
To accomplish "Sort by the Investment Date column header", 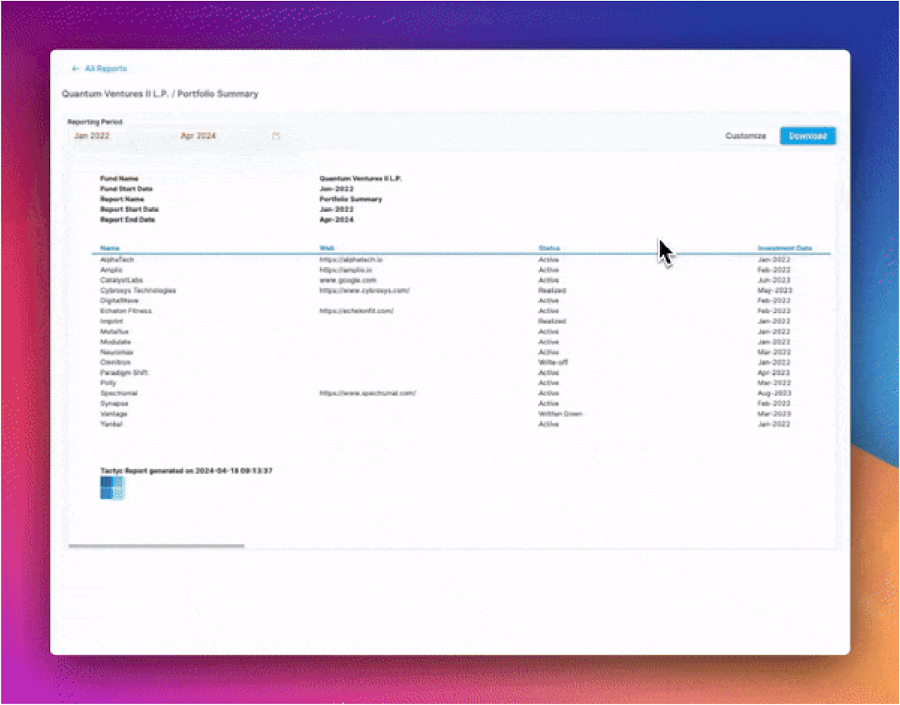I will [x=785, y=248].
